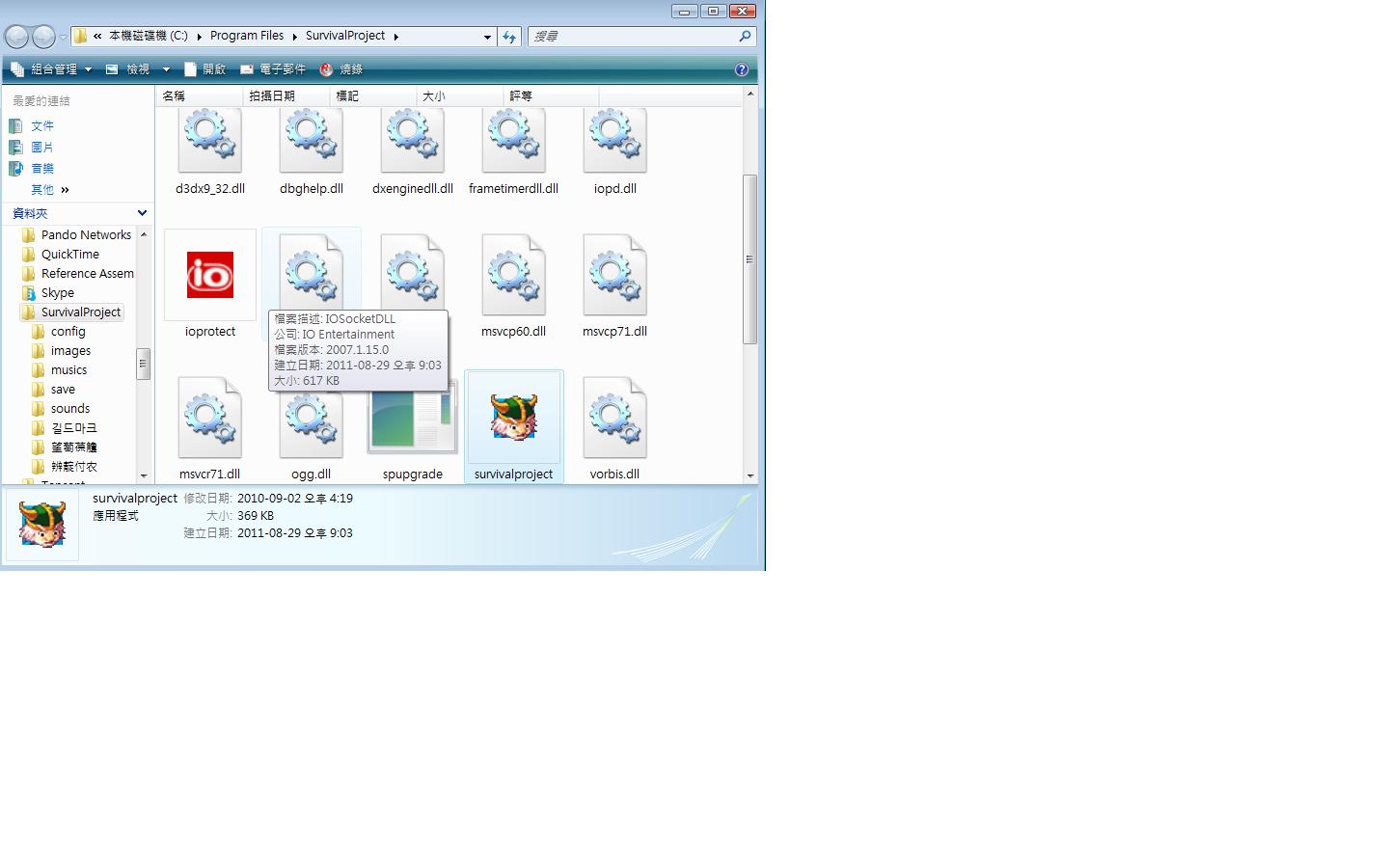1389x868 pixels.
Task: Sort by the 標記 tags column
Action: tap(373, 96)
